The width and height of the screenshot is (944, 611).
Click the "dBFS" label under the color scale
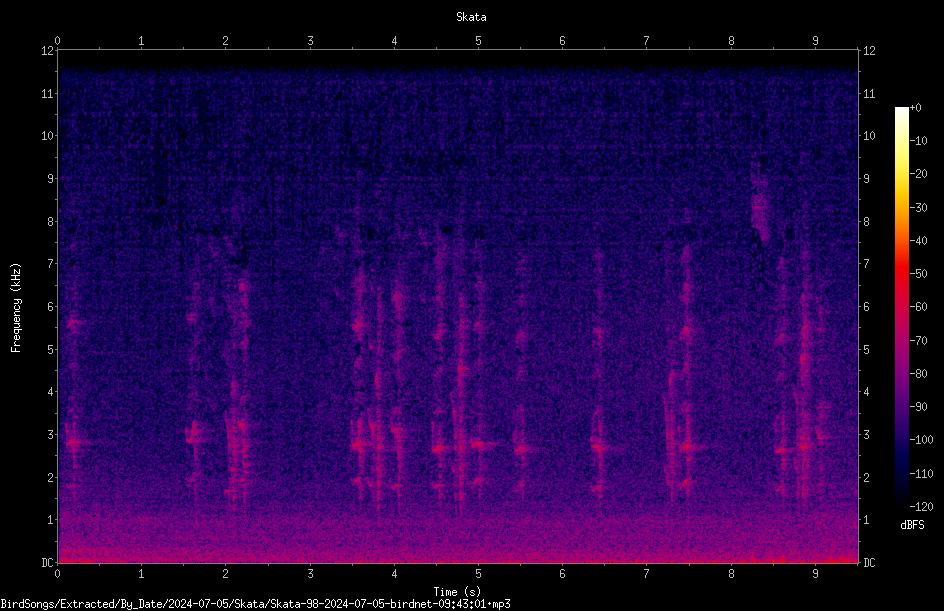(x=912, y=525)
